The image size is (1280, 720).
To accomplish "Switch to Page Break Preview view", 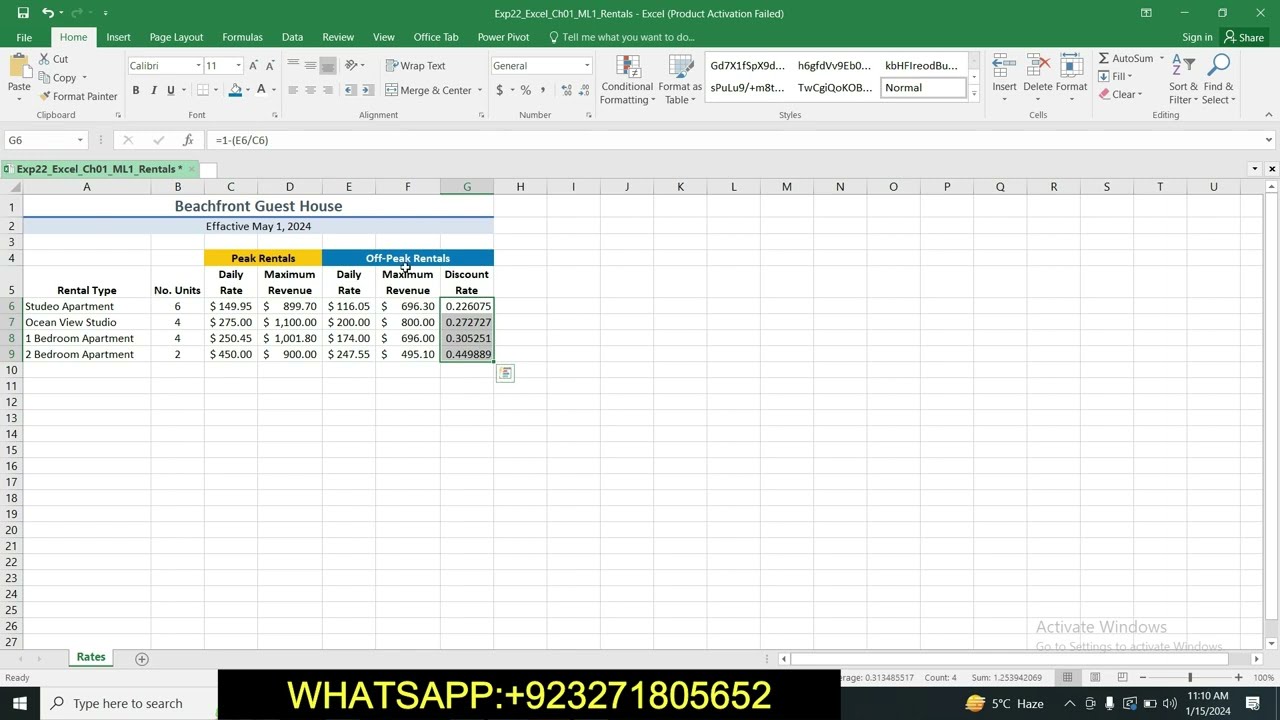I will tap(1122, 677).
